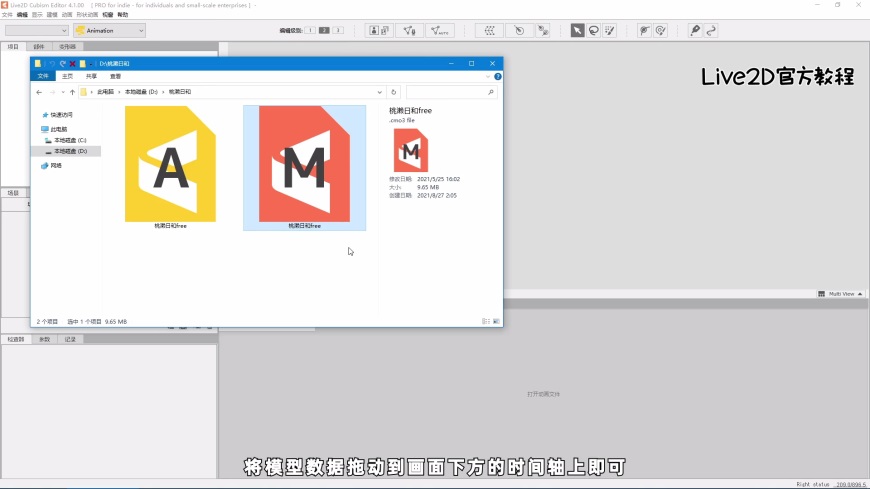This screenshot has width=870, height=489.
Task: Open the 查看 tab in Explorer ribbon
Action: [115, 77]
